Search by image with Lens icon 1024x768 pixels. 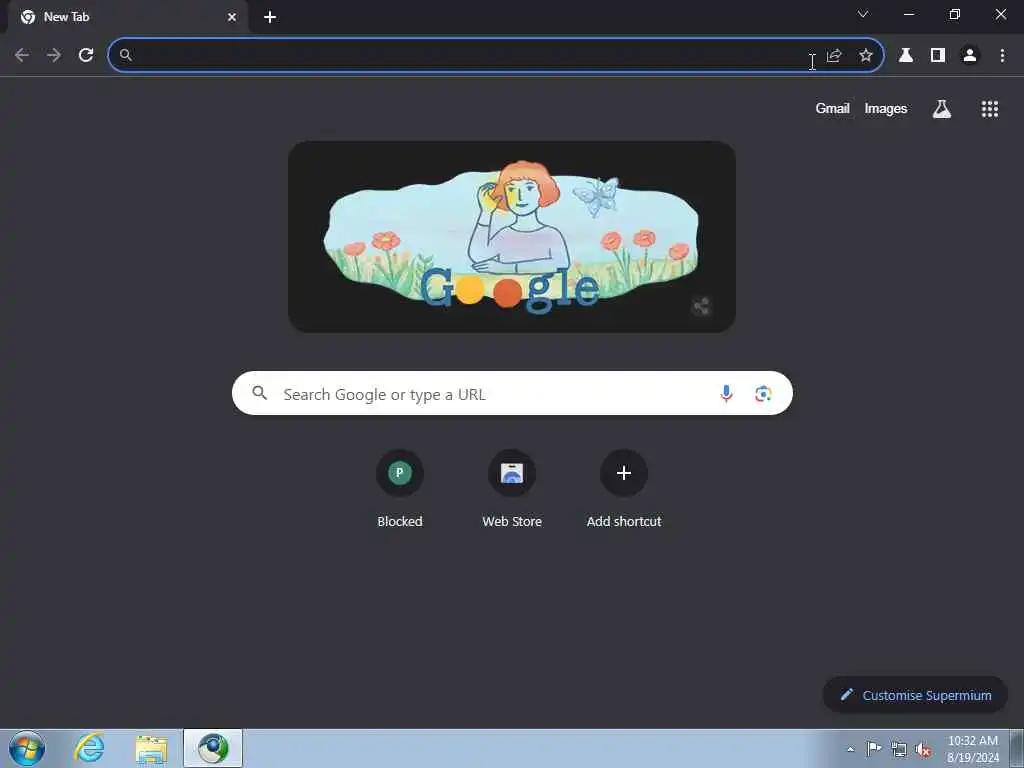763,393
